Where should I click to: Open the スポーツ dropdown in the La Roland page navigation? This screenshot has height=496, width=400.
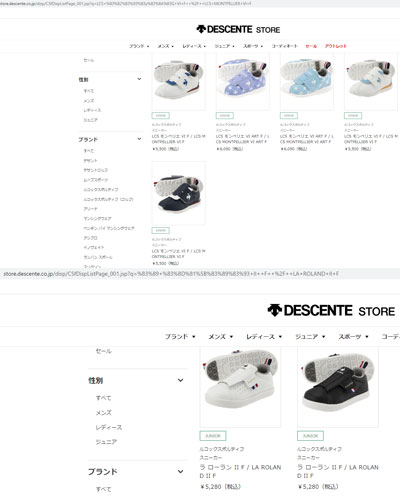[353, 337]
